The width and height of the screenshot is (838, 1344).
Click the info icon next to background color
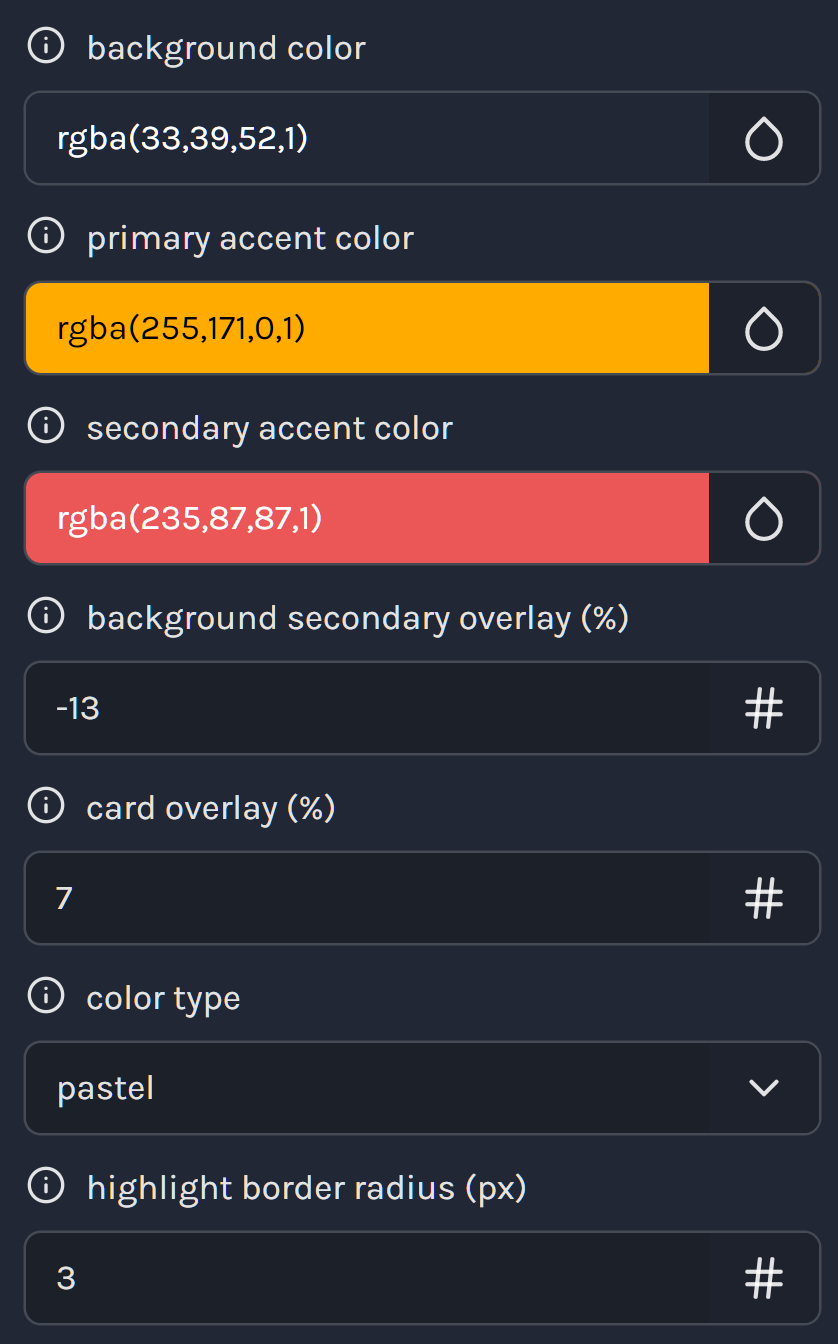click(x=46, y=45)
